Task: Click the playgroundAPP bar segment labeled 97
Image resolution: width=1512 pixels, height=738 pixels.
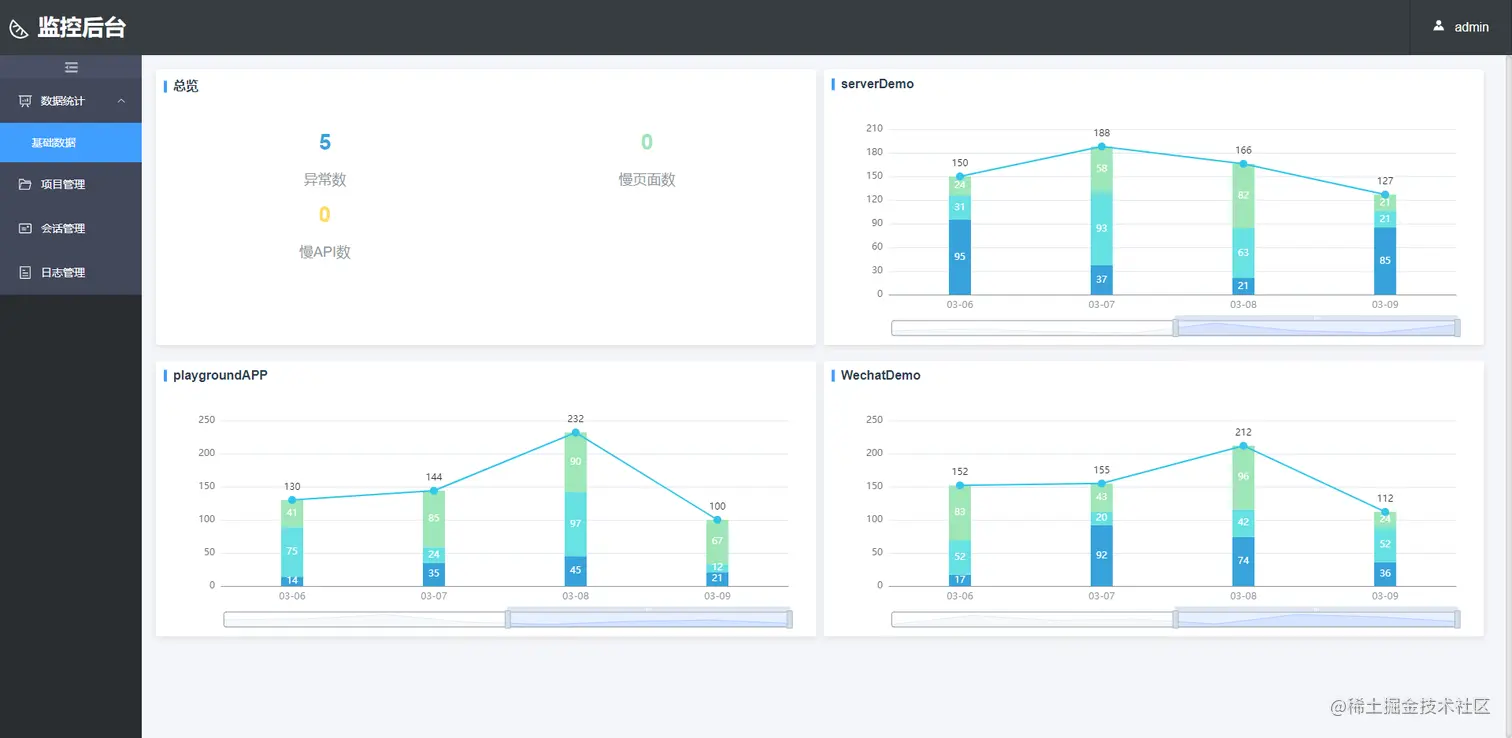Action: point(576,524)
